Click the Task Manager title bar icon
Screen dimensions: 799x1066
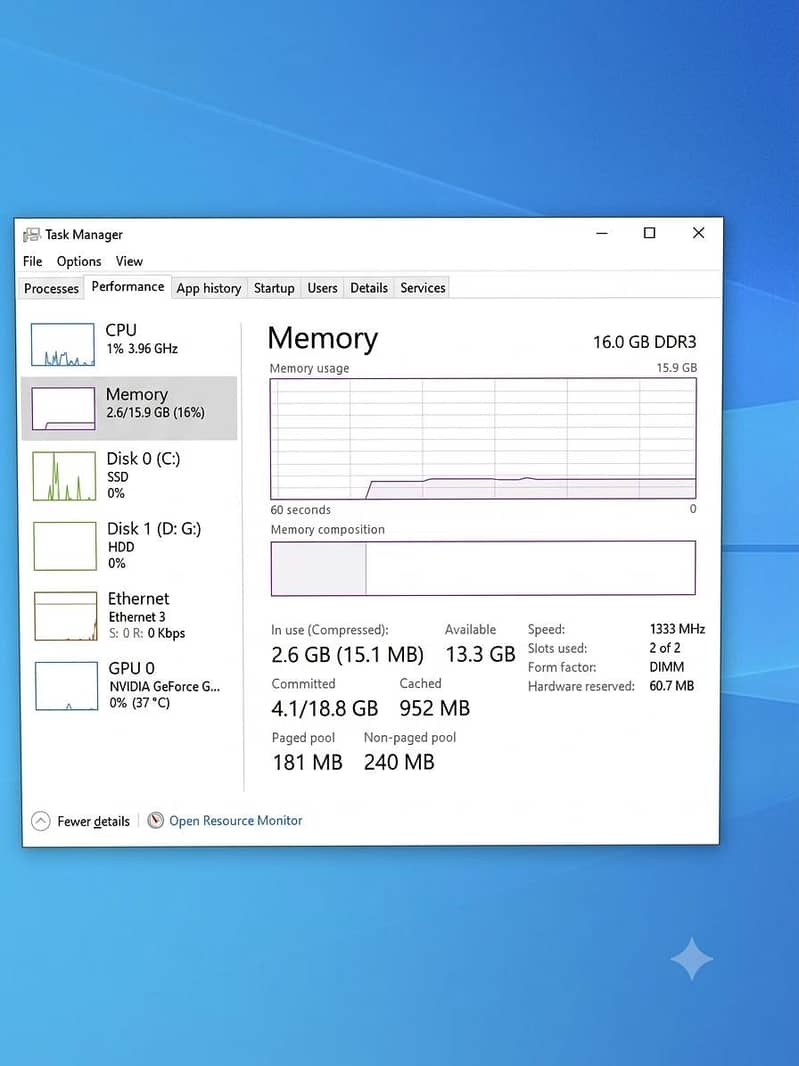pos(31,235)
